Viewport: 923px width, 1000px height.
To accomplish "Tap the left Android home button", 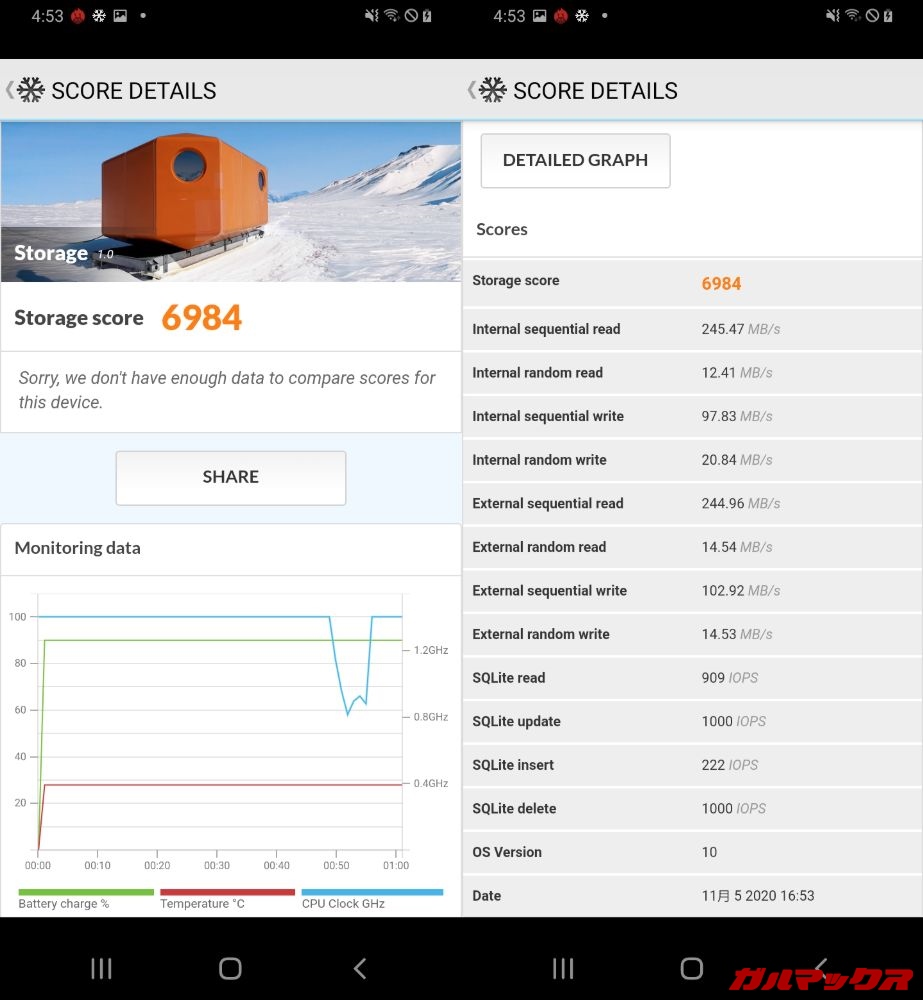I will point(230,967).
